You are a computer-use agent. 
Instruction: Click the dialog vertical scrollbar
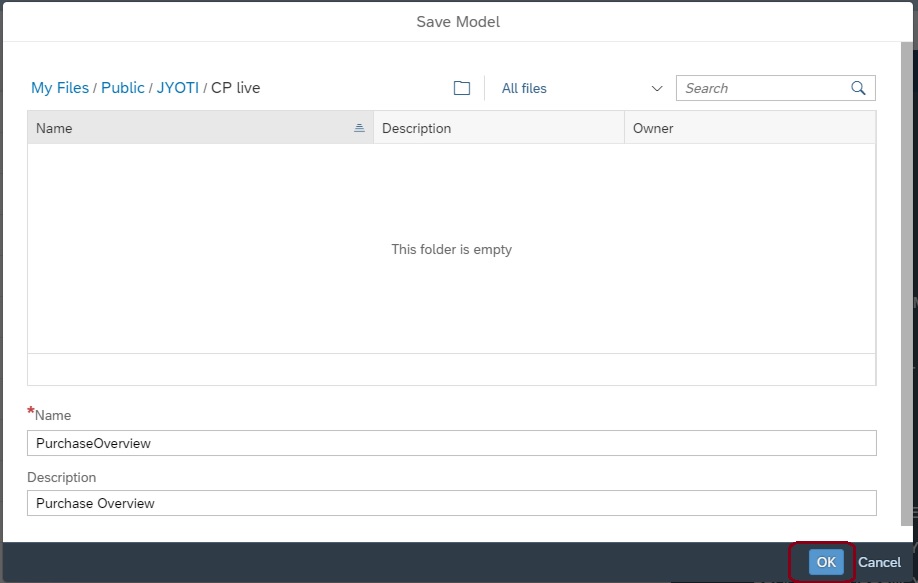point(906,284)
